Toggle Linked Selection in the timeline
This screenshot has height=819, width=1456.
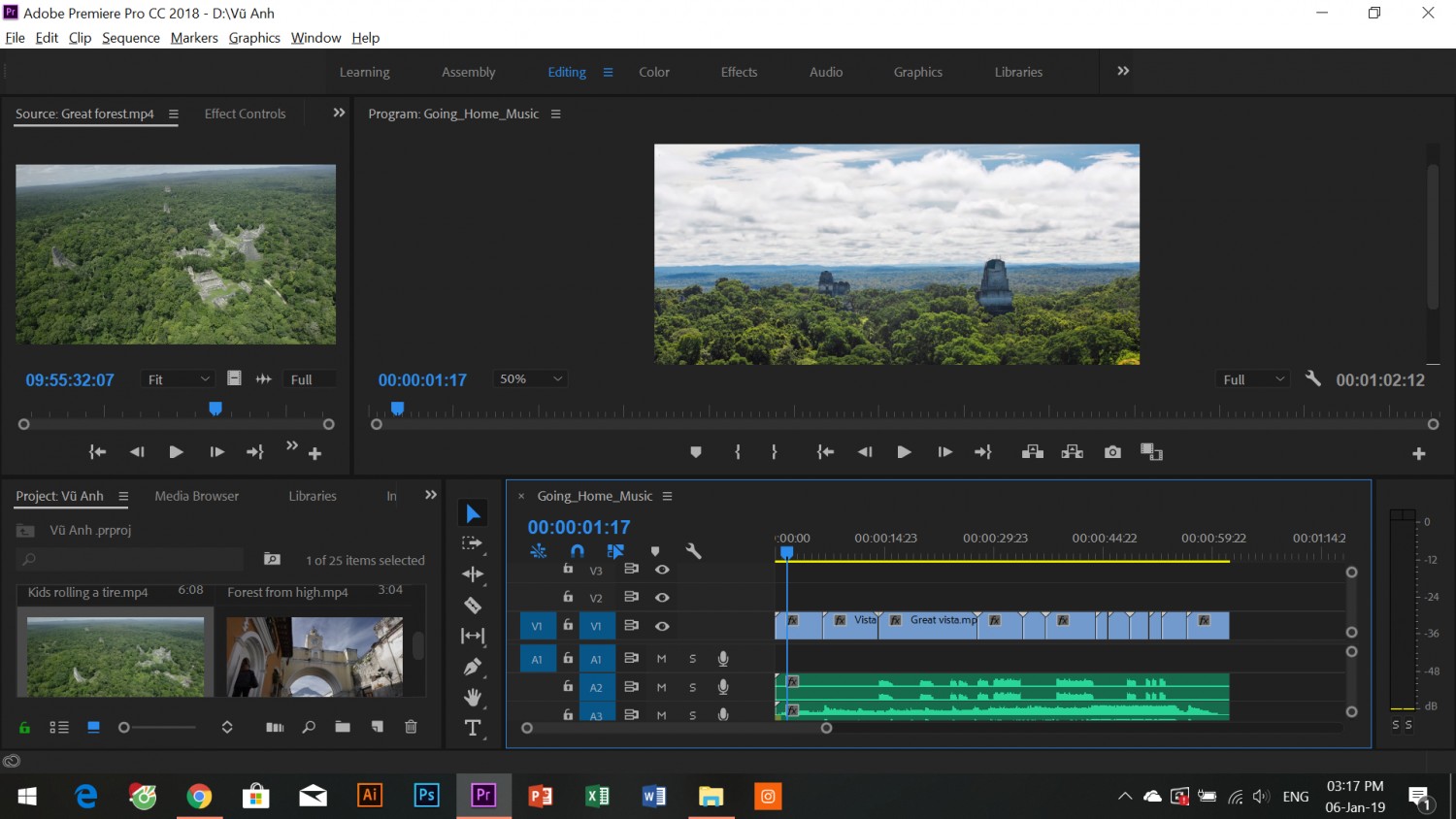pos(615,551)
